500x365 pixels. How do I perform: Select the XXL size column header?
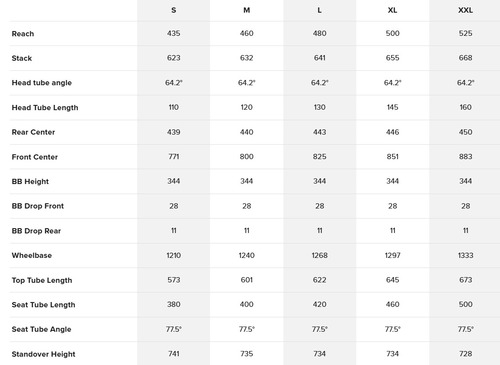pyautogui.click(x=465, y=10)
